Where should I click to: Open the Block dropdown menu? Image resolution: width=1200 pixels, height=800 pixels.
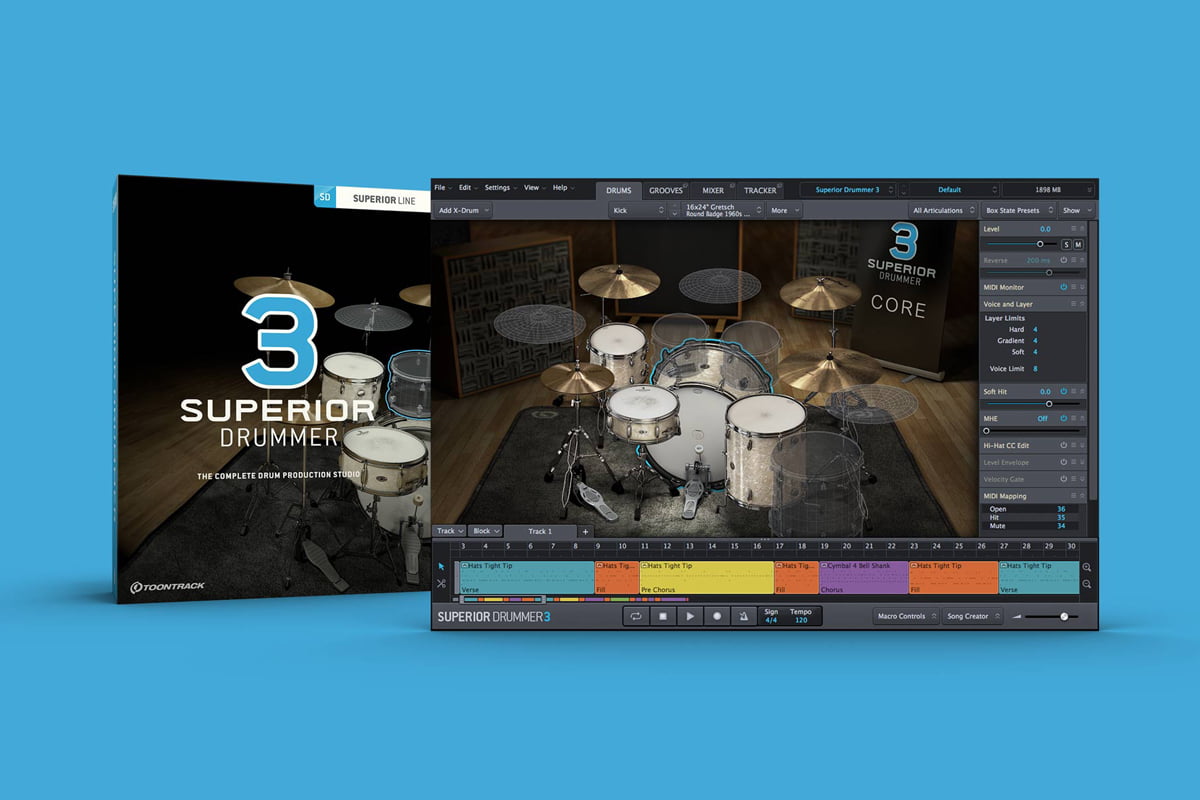click(x=485, y=531)
